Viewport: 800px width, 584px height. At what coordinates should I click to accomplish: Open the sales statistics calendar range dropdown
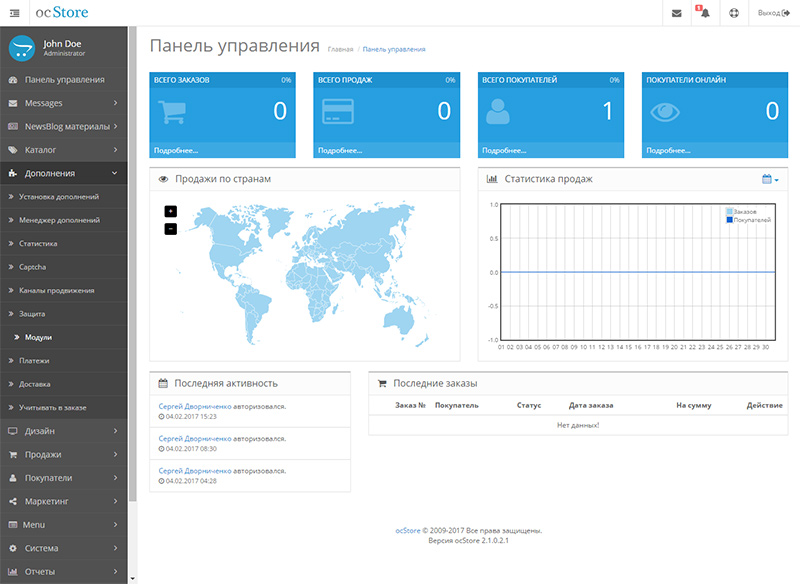[769, 179]
